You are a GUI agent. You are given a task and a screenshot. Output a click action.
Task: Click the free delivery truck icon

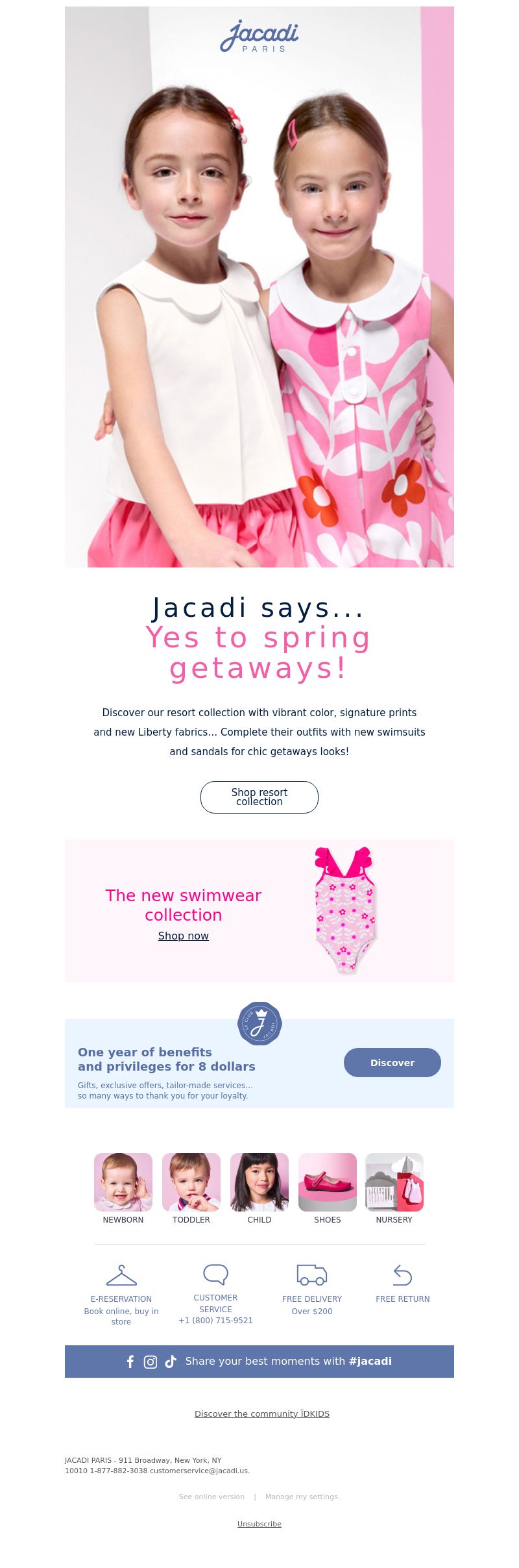[312, 1275]
